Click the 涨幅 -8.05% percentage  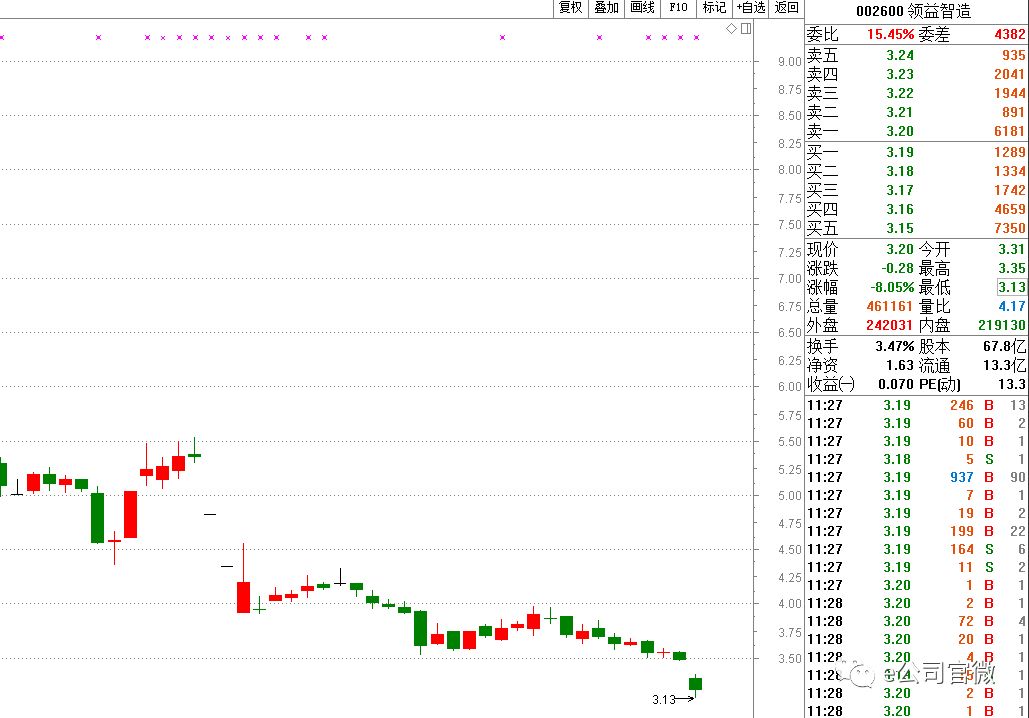[892, 287]
